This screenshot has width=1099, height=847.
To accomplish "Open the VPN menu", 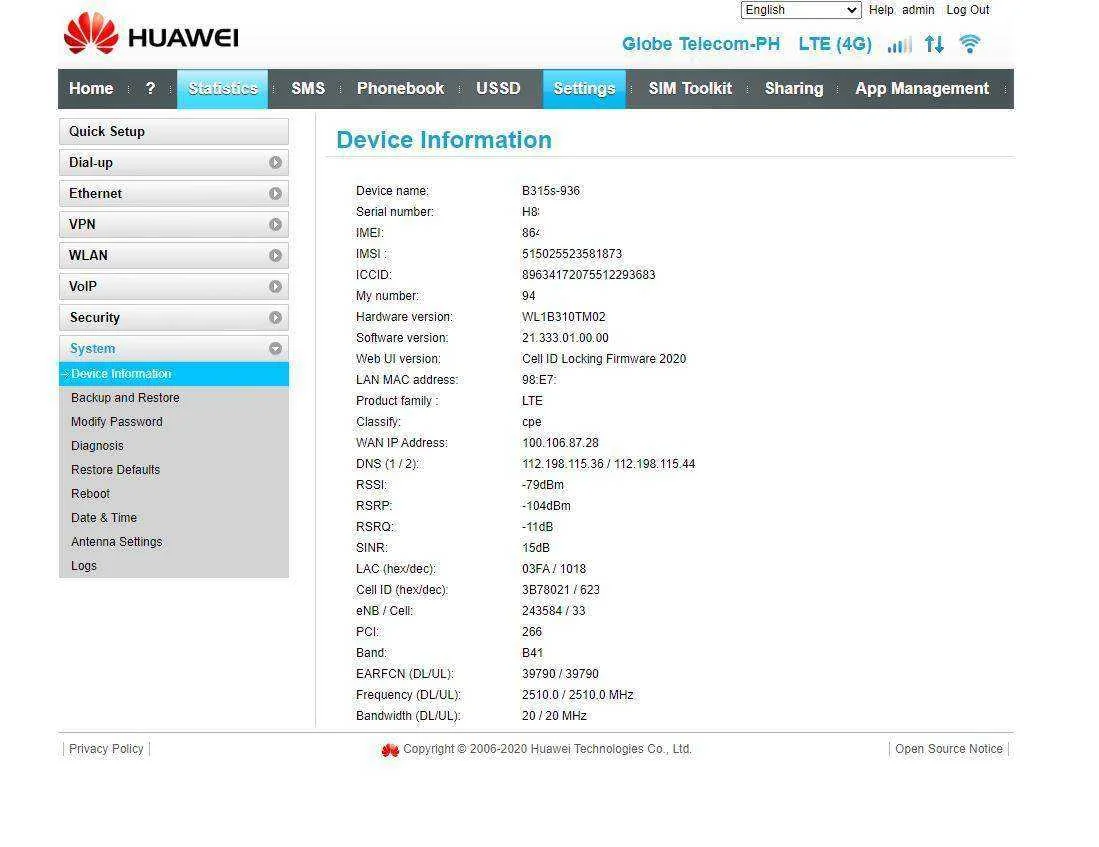I will click(x=174, y=224).
